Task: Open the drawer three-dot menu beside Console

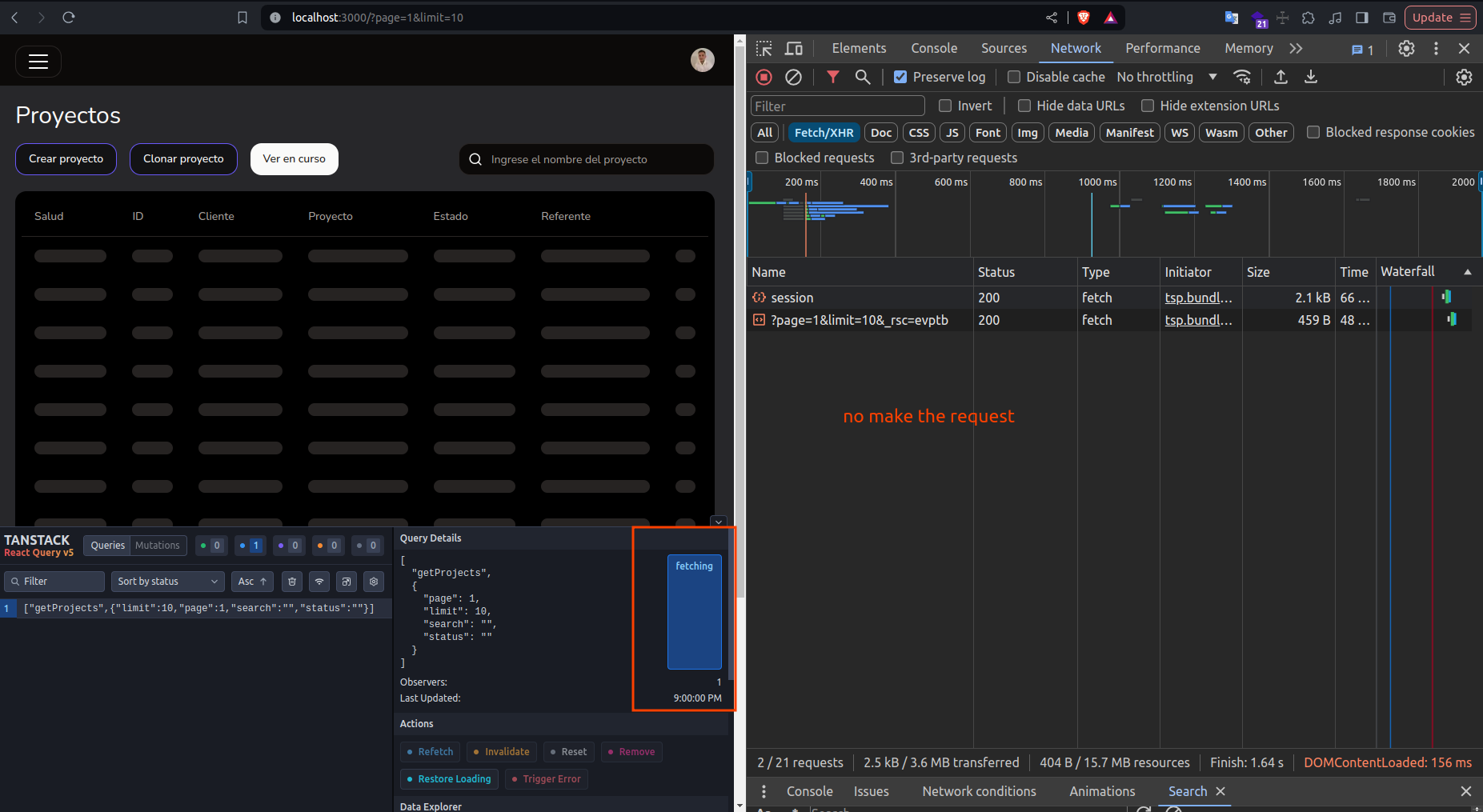Action: [x=764, y=791]
